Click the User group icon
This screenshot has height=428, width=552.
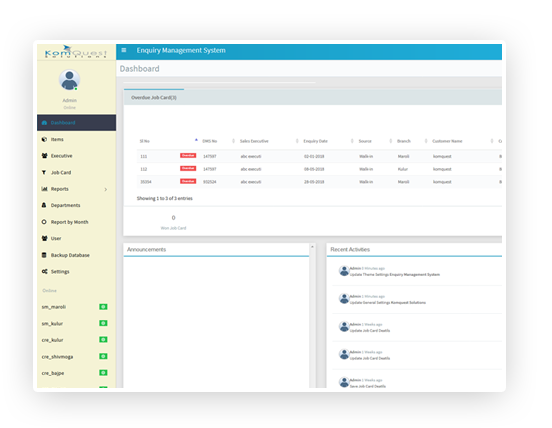tap(44, 238)
